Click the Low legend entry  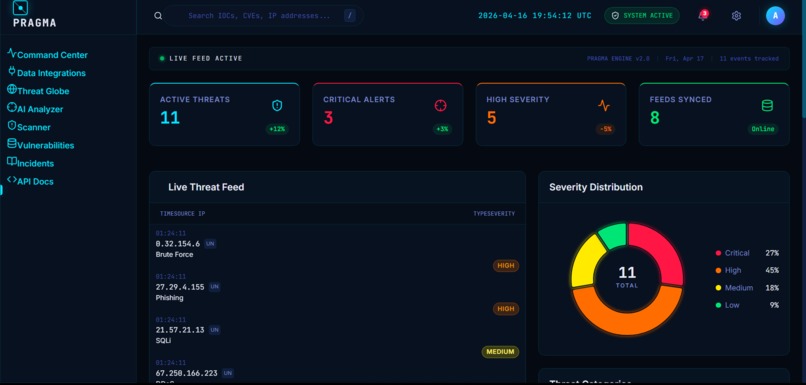pyautogui.click(x=747, y=305)
